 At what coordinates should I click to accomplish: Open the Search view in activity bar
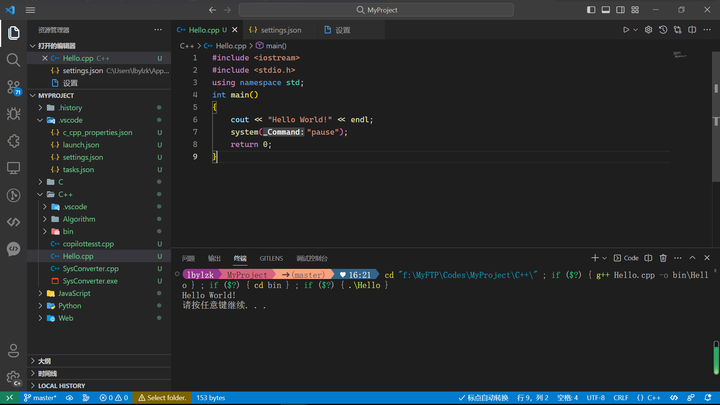(13, 60)
